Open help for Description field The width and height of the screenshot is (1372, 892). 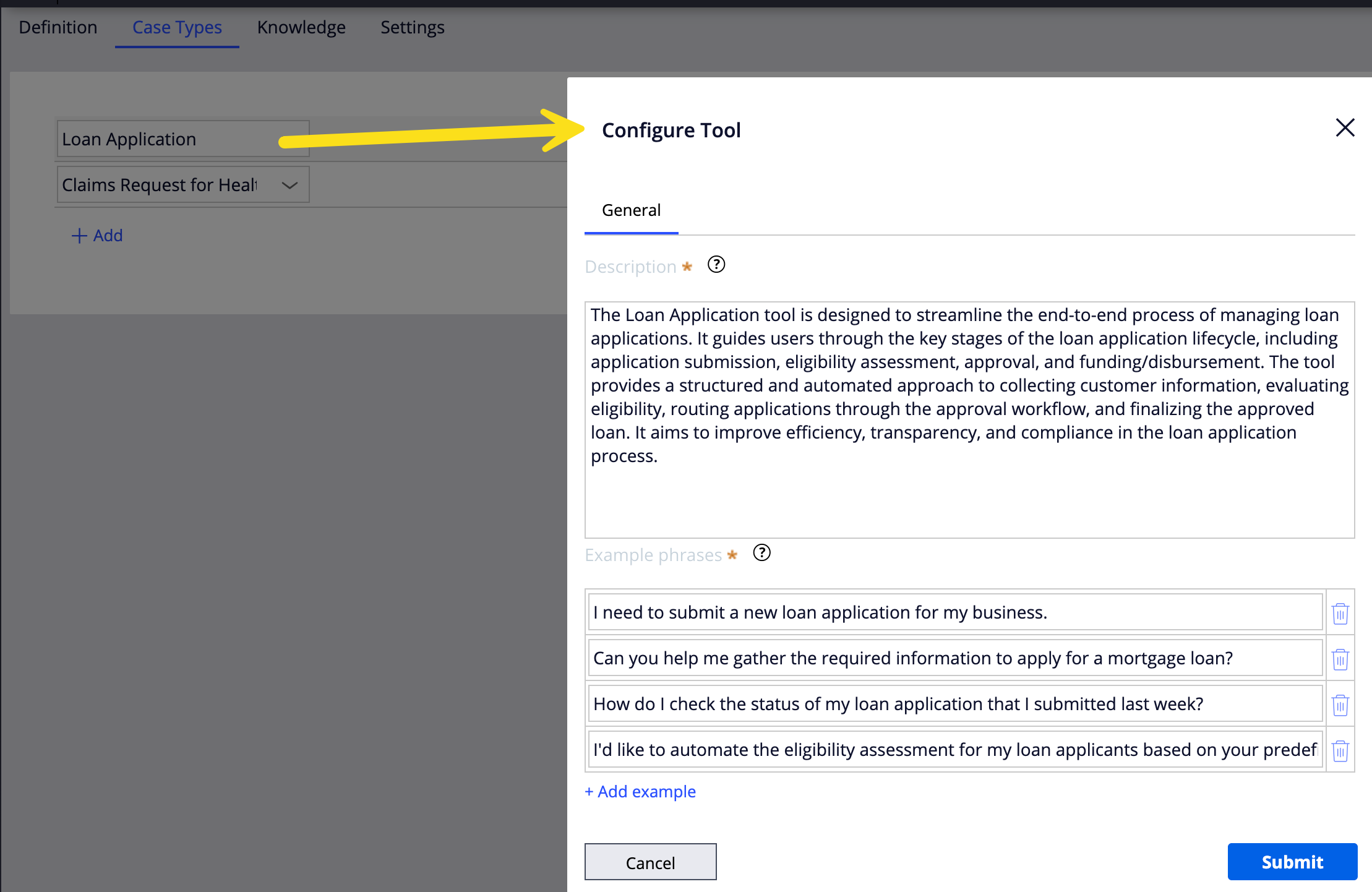pos(716,265)
